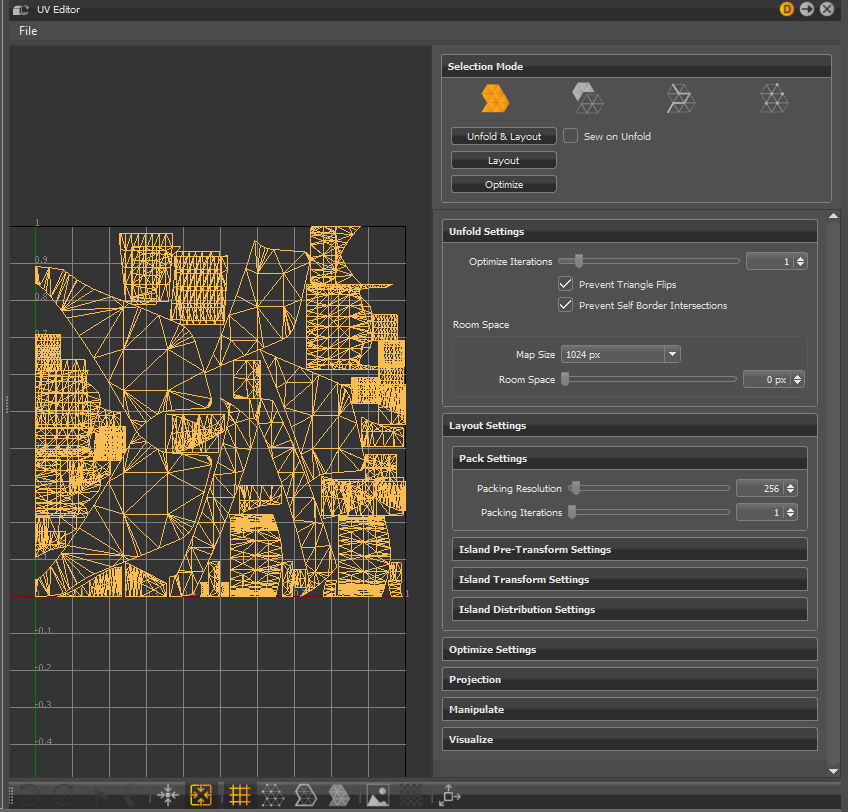848x812 pixels.
Task: Uncheck Prevent Self Border Intersections
Action: point(565,304)
